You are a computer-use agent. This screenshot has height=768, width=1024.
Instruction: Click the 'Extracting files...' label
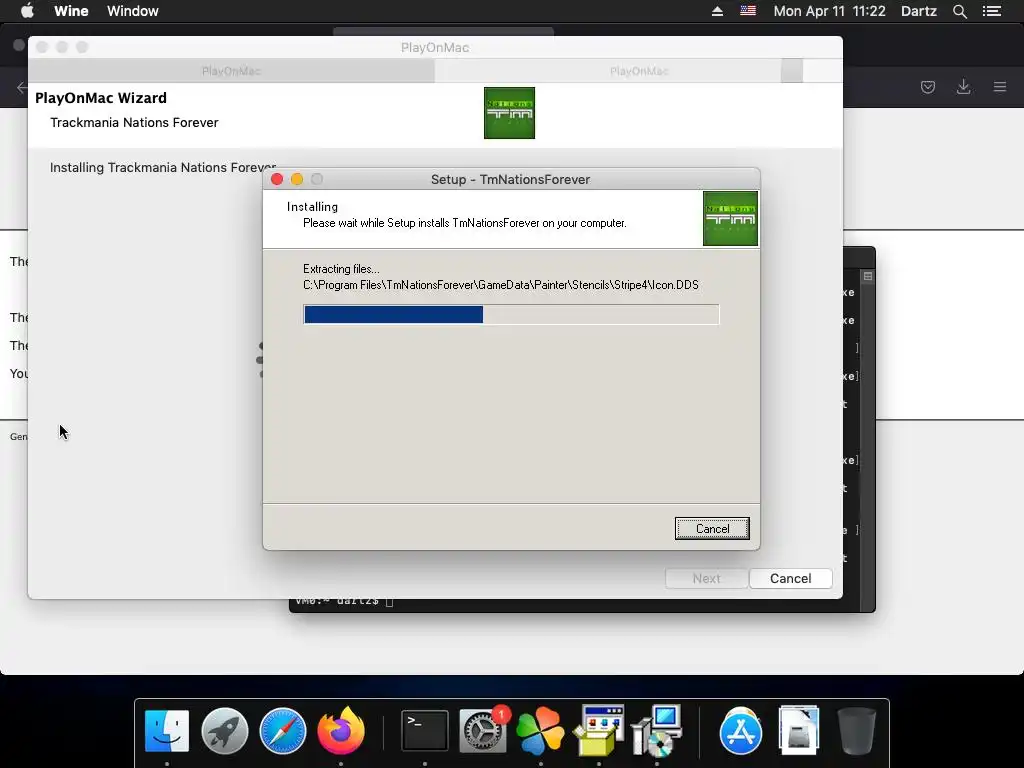tap(341, 269)
